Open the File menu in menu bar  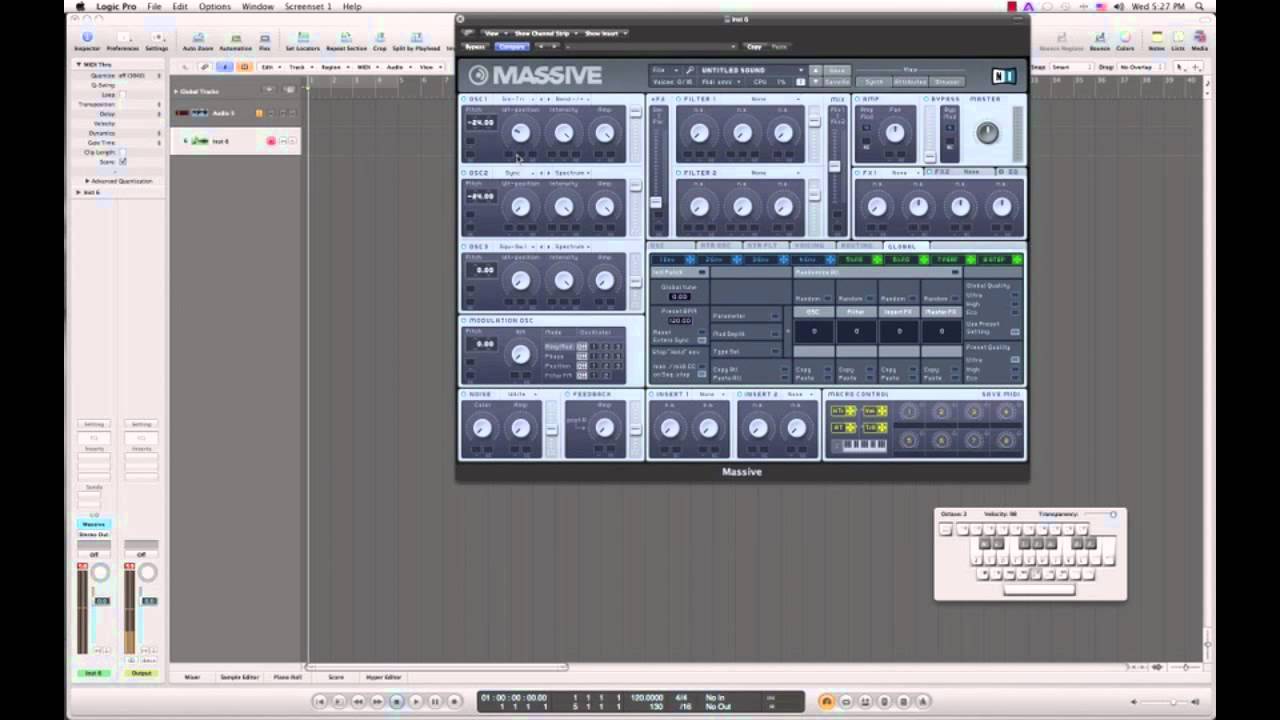pyautogui.click(x=154, y=6)
